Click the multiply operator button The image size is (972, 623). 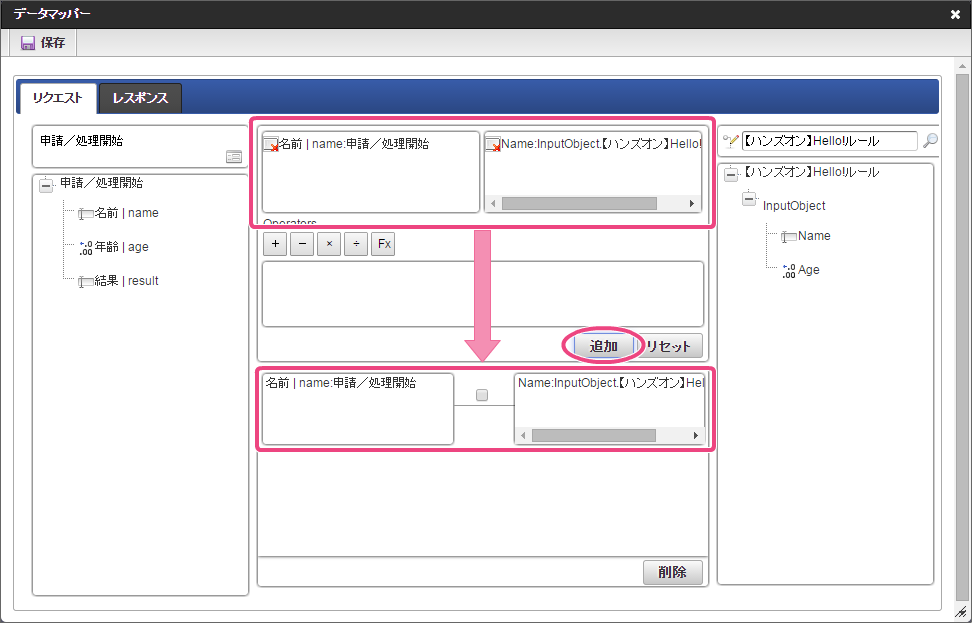(329, 244)
